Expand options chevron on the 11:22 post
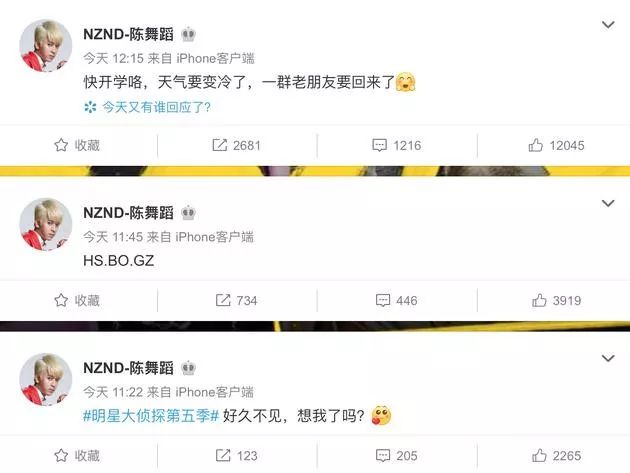This screenshot has width=630, height=473. [608, 358]
